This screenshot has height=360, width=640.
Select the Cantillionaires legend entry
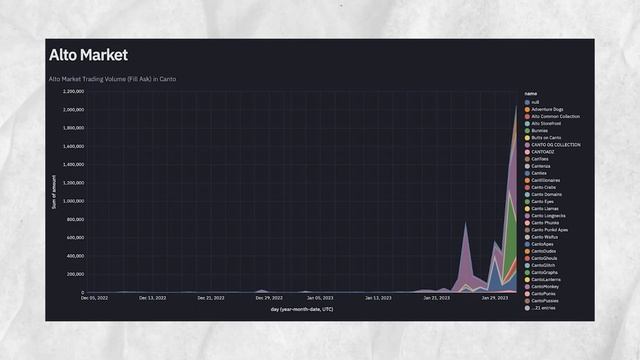pos(542,180)
